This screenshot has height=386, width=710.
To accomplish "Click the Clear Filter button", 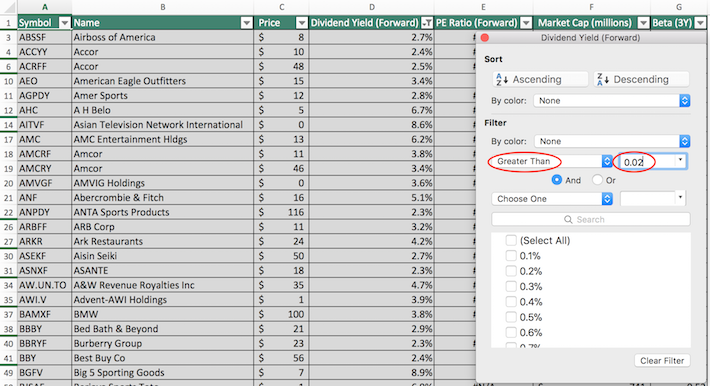I will click(662, 361).
